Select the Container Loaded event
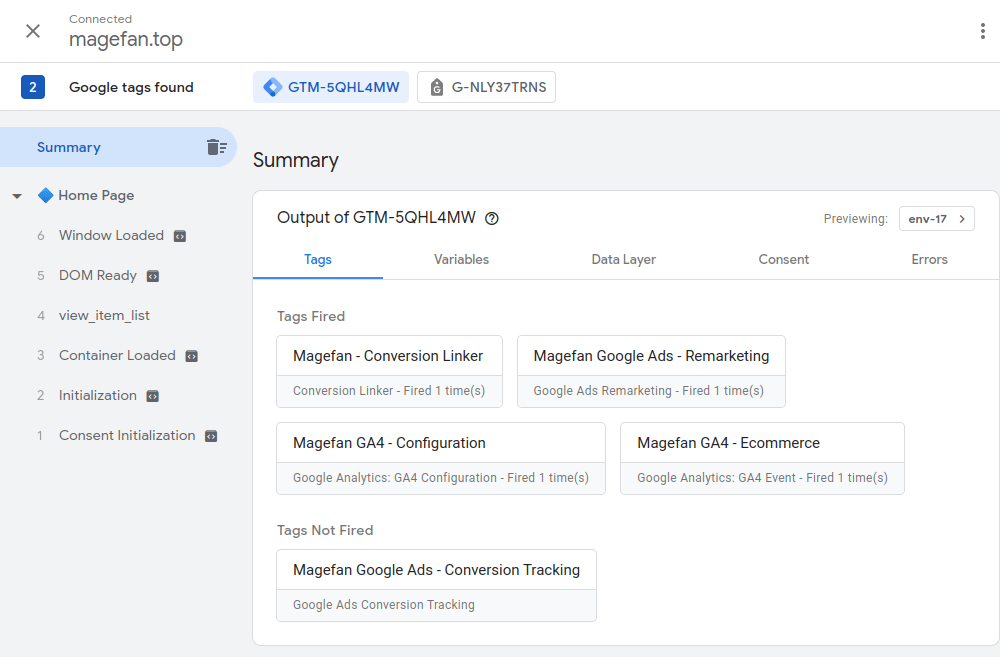1000x657 pixels. 117,355
